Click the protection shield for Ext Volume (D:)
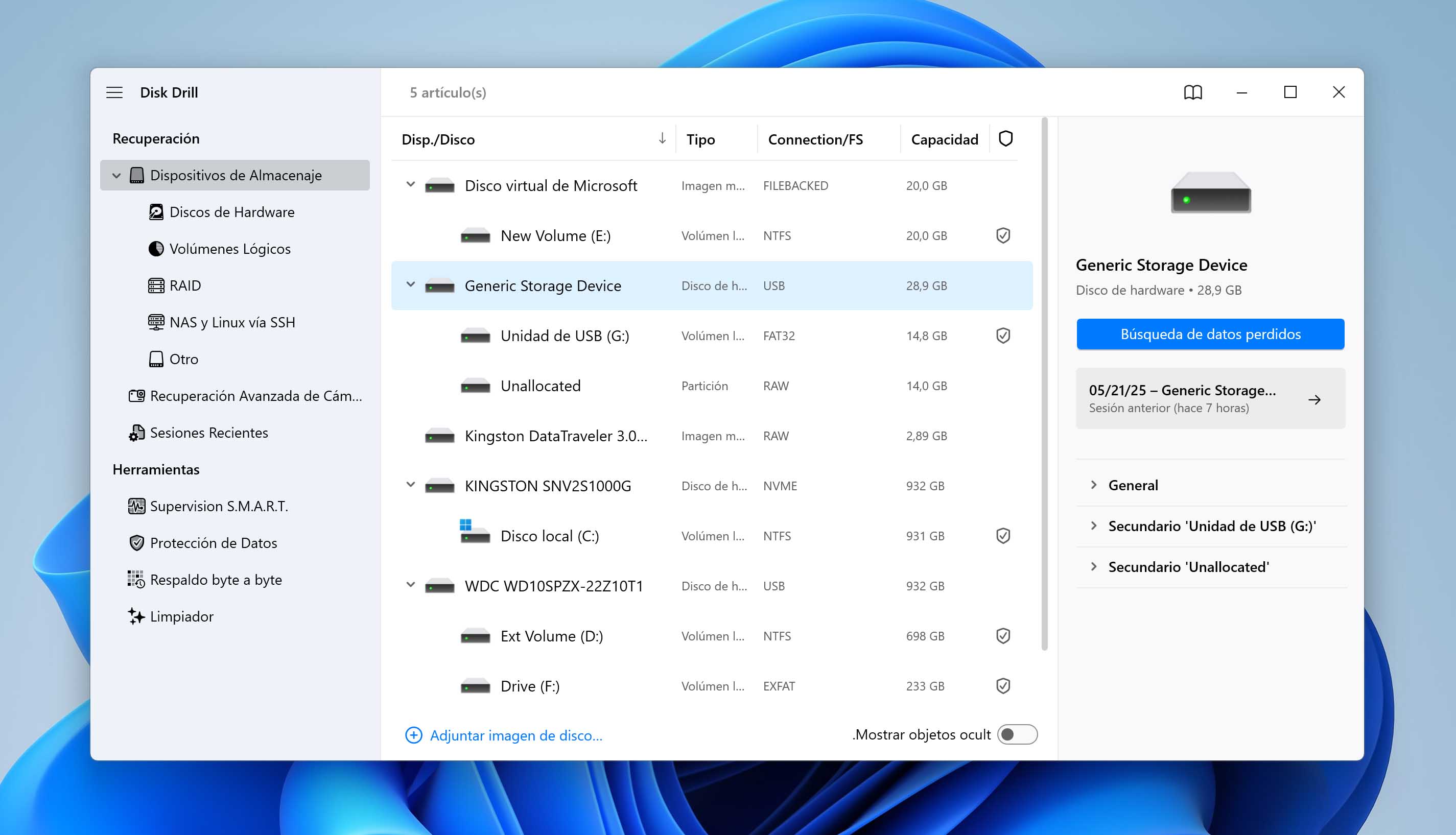 tap(1003, 636)
